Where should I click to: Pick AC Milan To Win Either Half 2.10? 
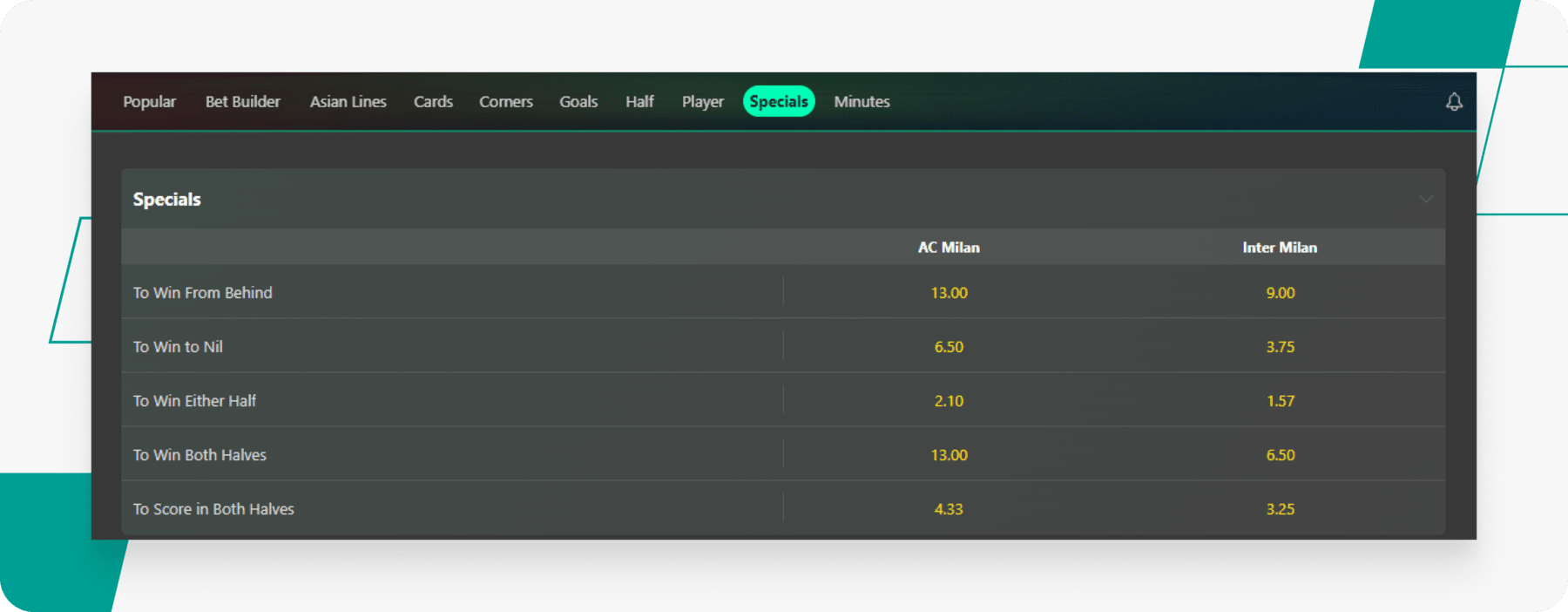pyautogui.click(x=949, y=401)
